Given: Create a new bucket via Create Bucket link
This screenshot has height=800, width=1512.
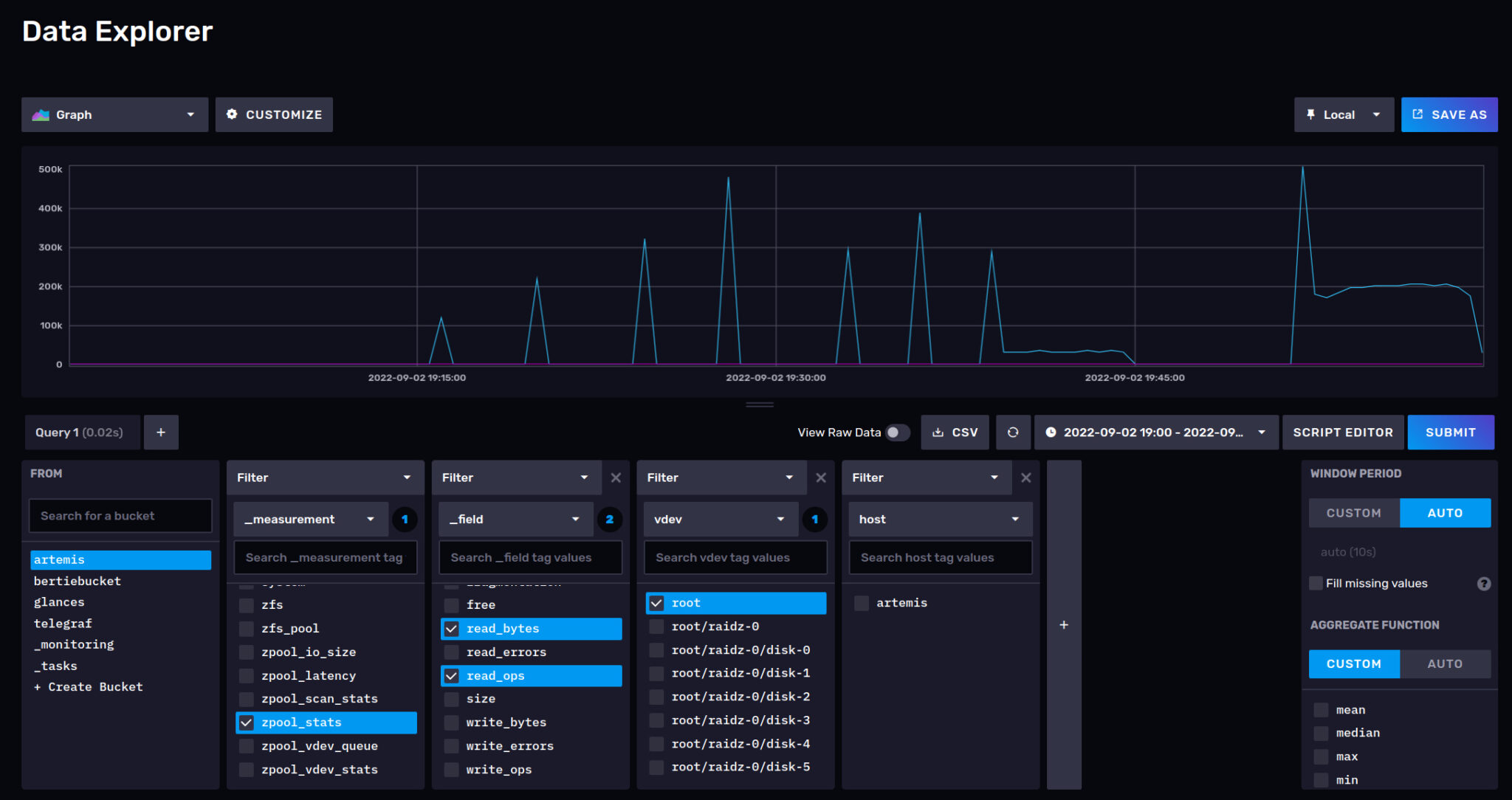Looking at the screenshot, I should [88, 686].
